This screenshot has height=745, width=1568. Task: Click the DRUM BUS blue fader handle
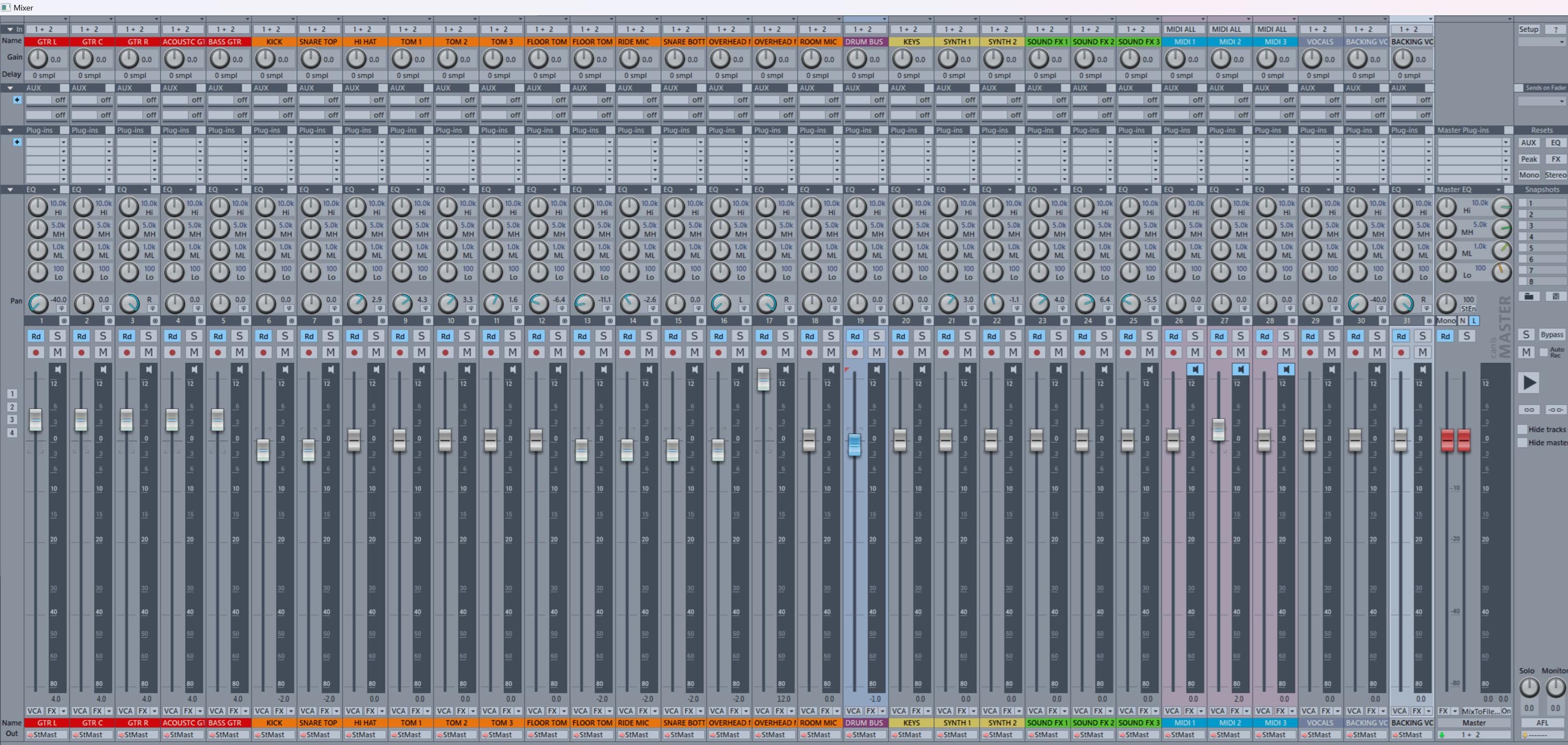coord(855,444)
